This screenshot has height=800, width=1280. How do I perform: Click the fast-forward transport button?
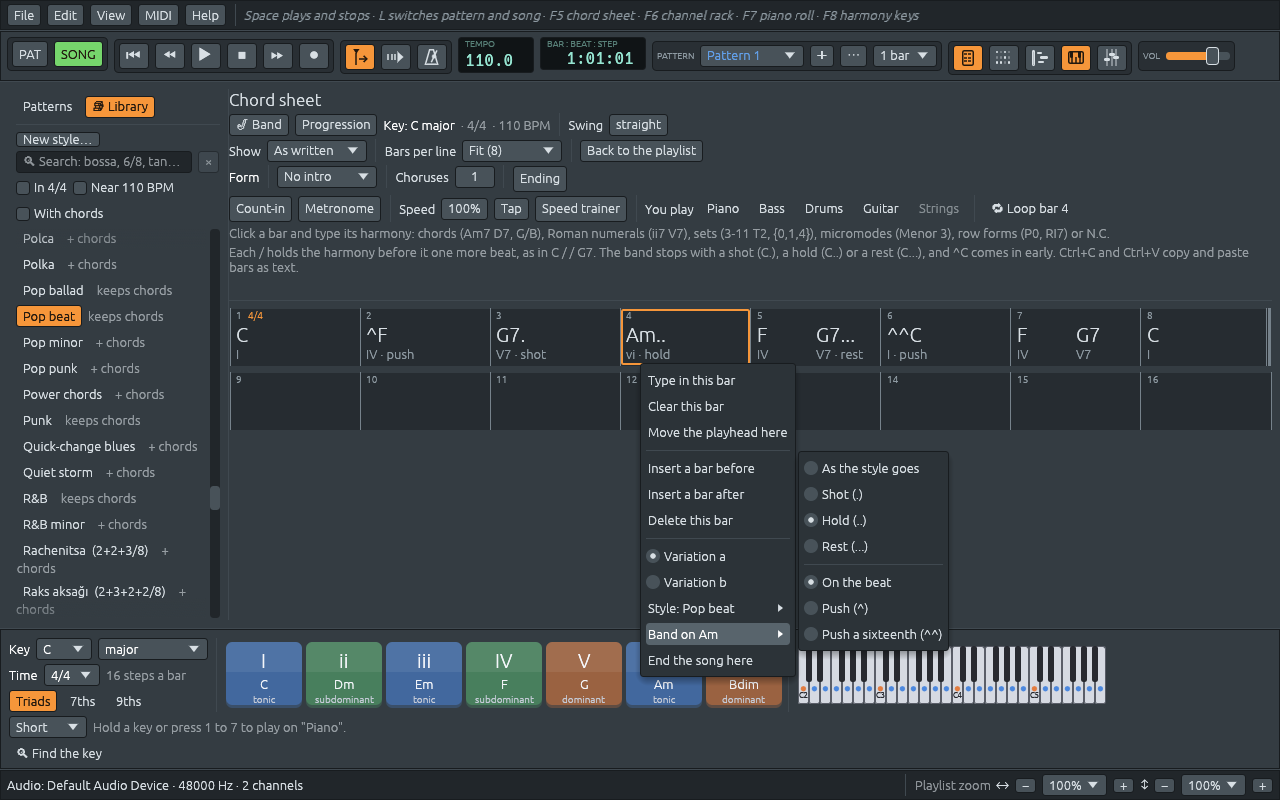tap(277, 56)
